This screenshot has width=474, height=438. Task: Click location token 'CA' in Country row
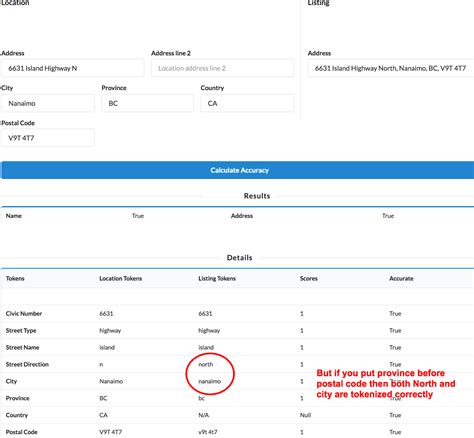103,415
